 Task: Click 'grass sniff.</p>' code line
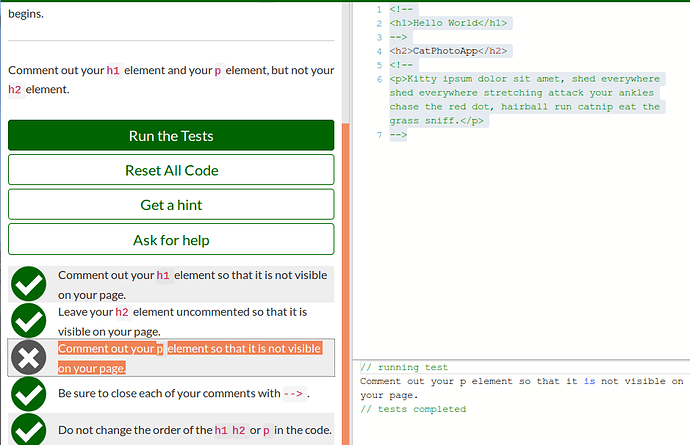pos(436,121)
